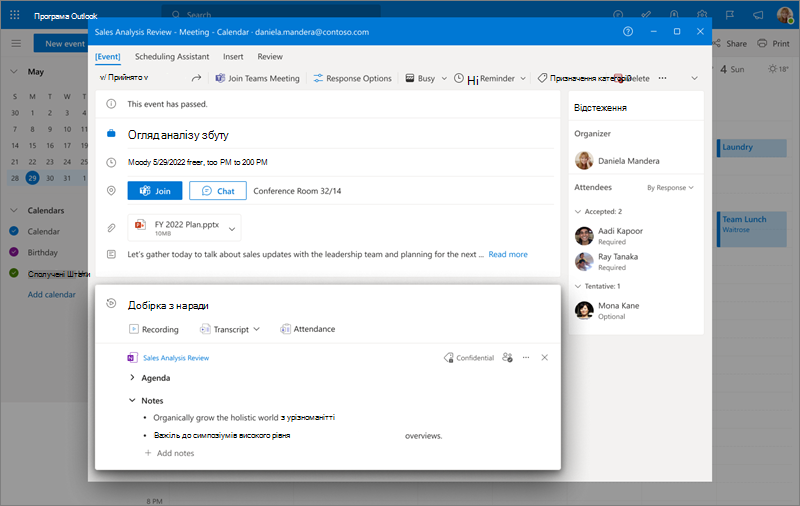The image size is (800, 506).
Task: Open the Team Lunch calendar event
Action: 752,229
